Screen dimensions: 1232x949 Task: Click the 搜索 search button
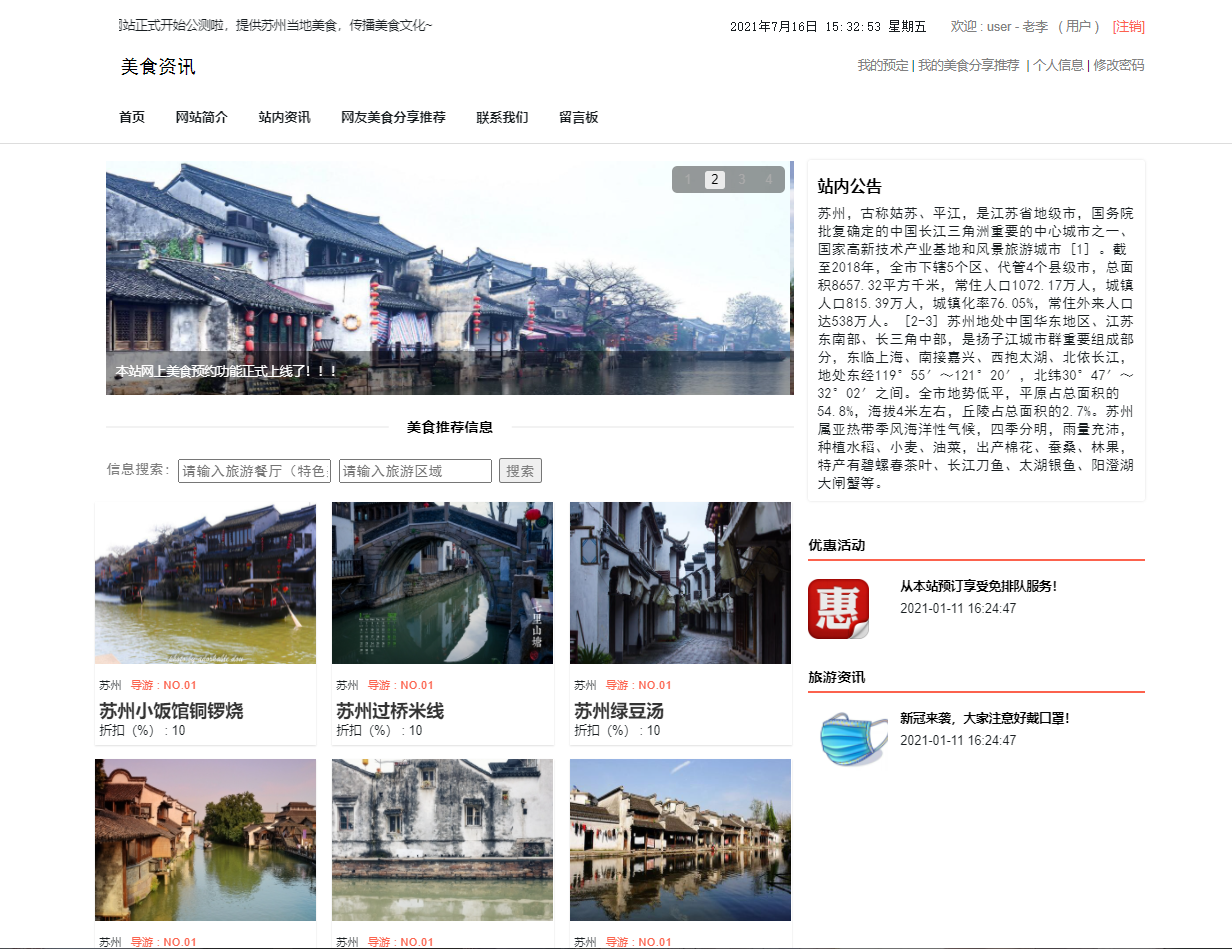520,470
